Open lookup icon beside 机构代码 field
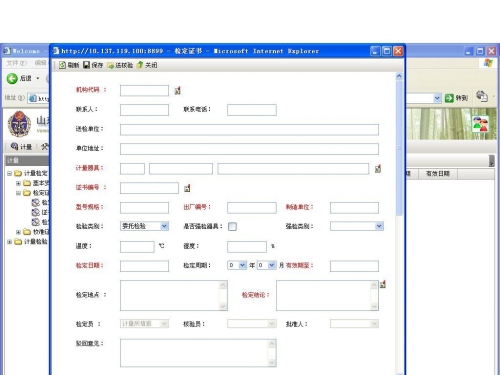500x375 pixels. coord(178,90)
